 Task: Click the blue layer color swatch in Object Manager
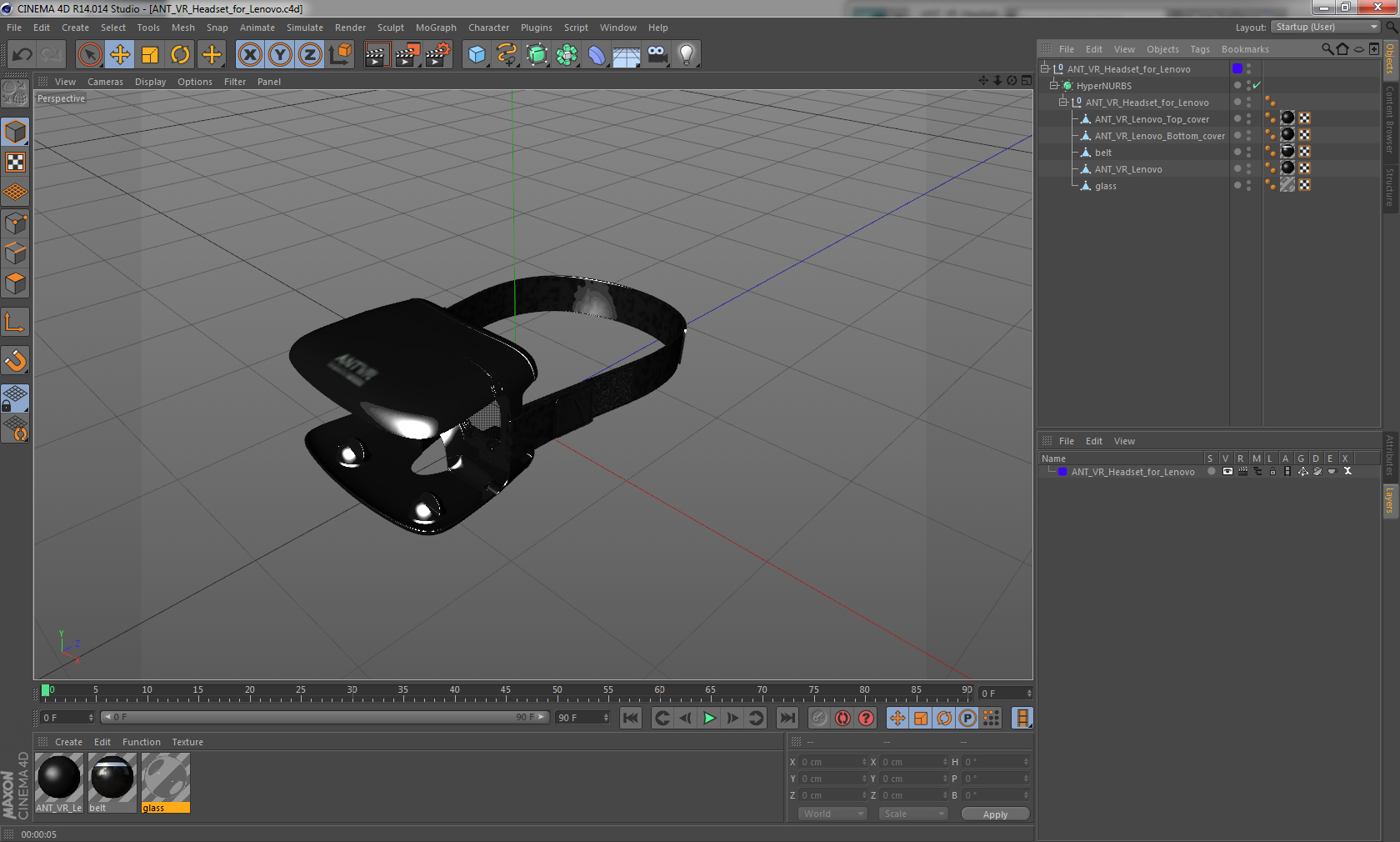(1237, 68)
